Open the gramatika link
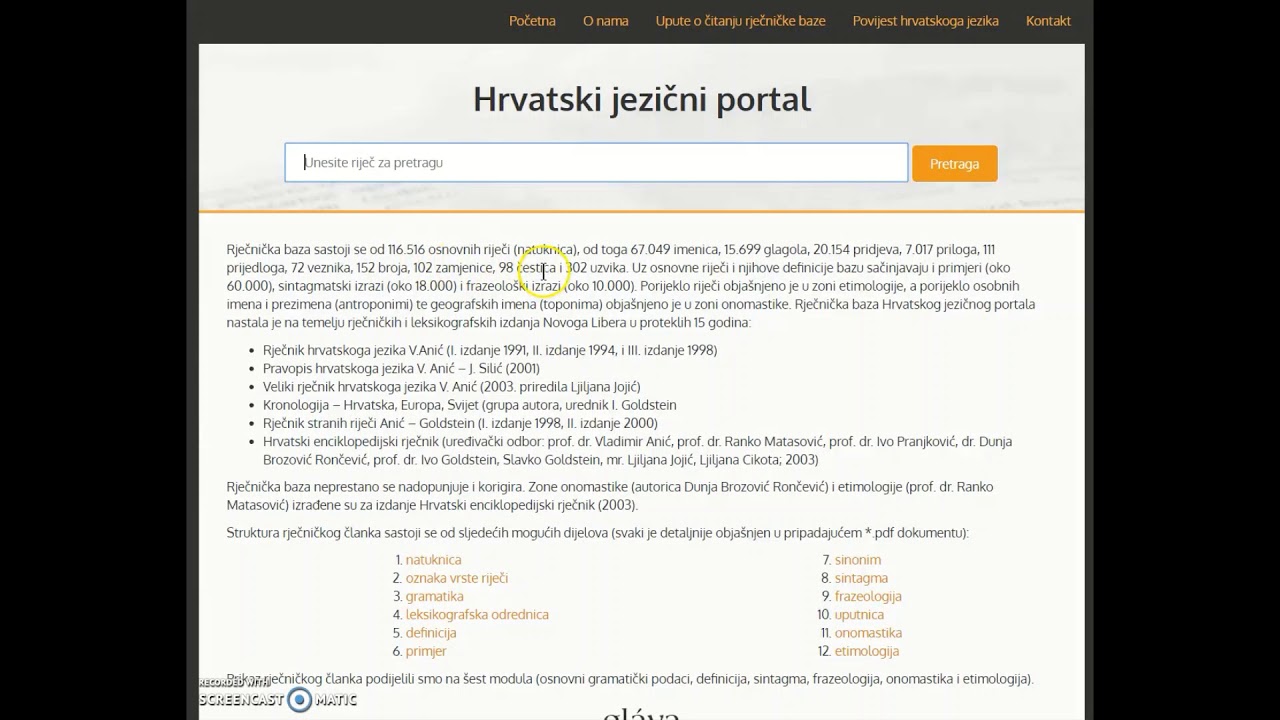 pyautogui.click(x=435, y=596)
